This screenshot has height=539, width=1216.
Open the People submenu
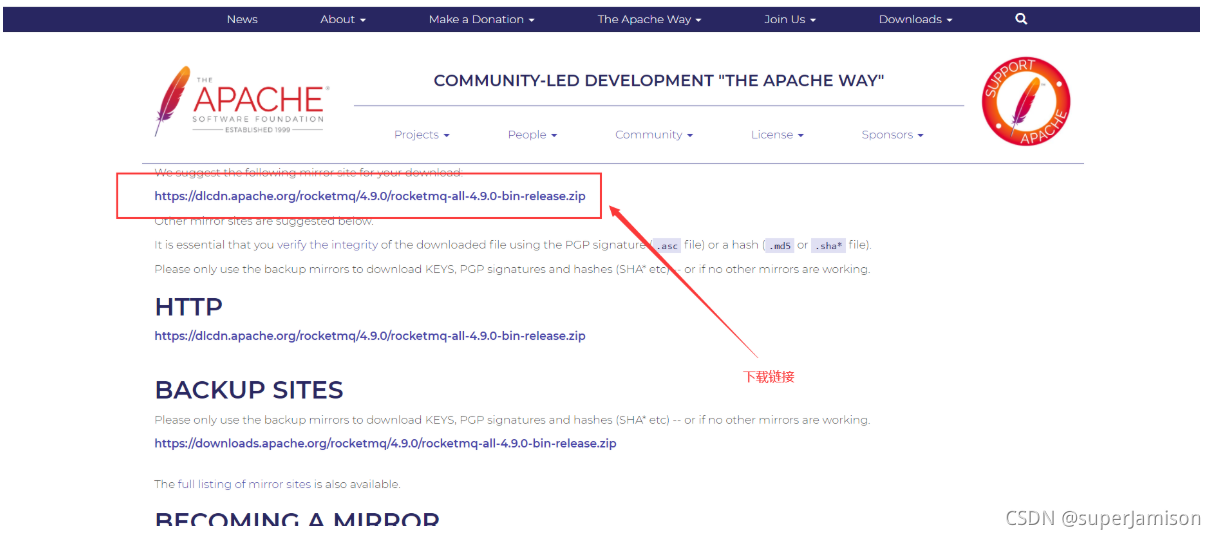coord(532,135)
